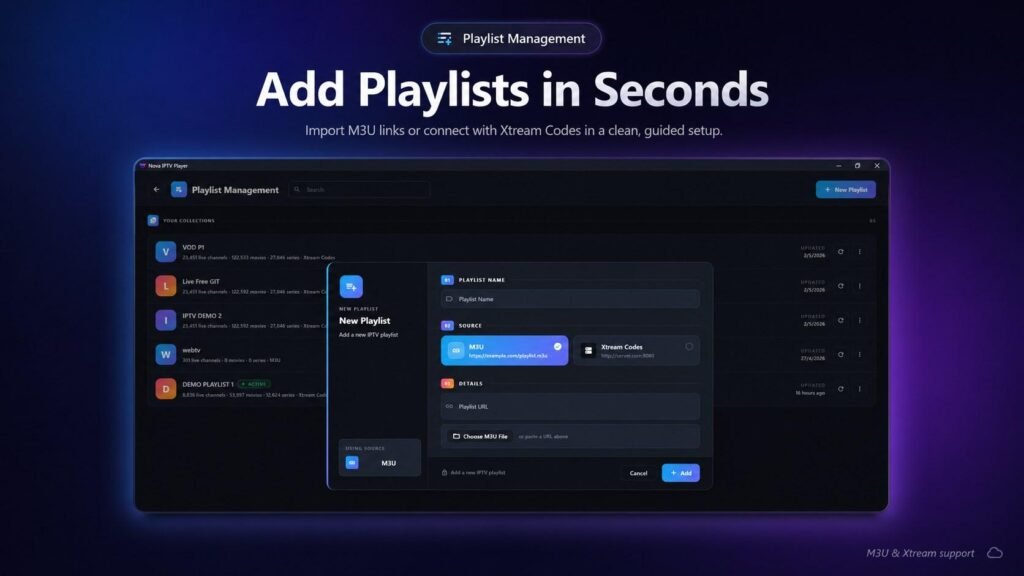Select the IPTV DEMO 2 playlist name
Image resolution: width=1024 pixels, height=576 pixels.
pos(202,315)
